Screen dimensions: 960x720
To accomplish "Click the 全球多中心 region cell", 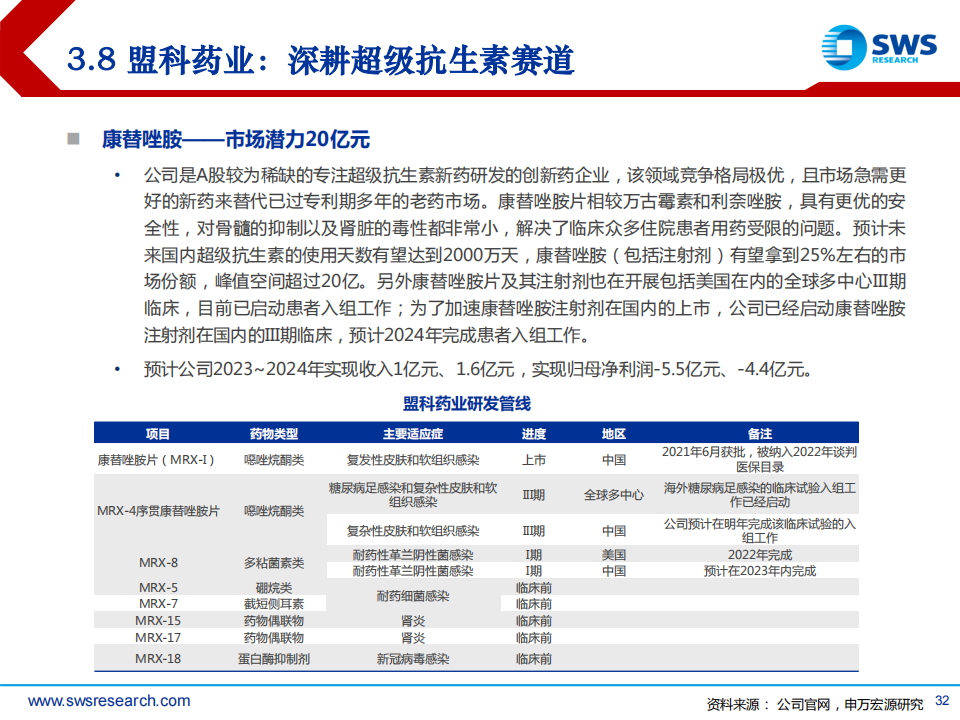I will coord(613,495).
